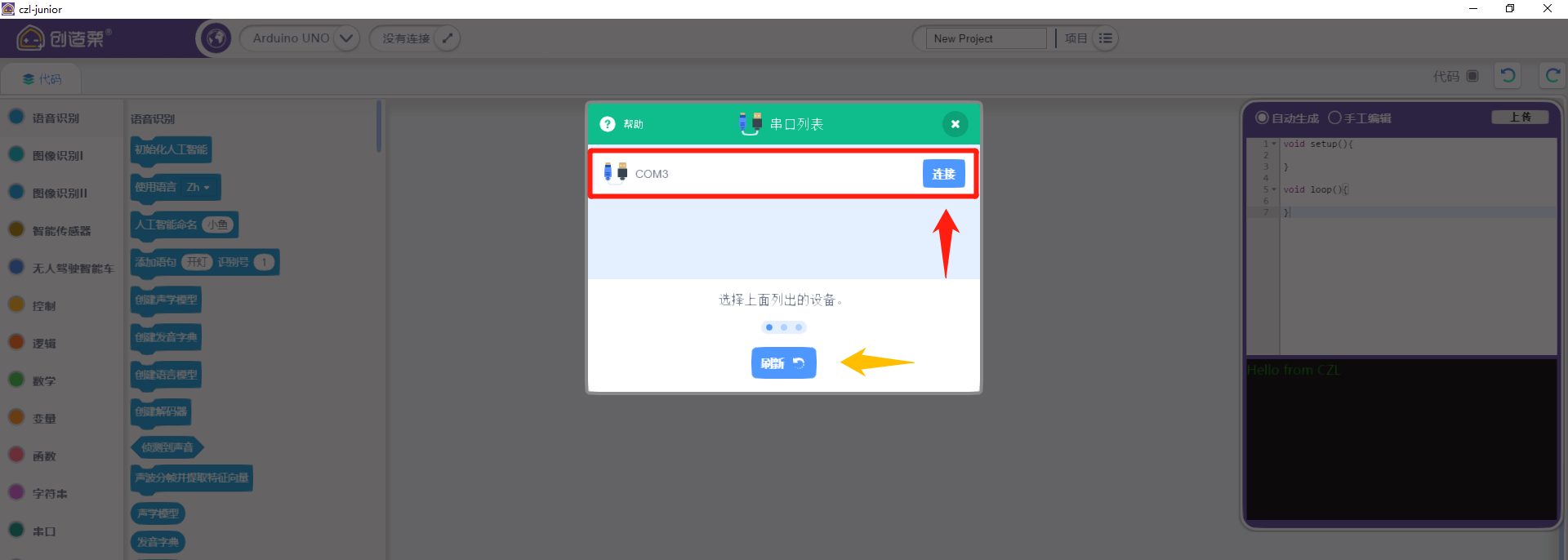Viewport: 1568px width, 560px height.
Task: Select the 图像识别I category
Action: coord(57,155)
